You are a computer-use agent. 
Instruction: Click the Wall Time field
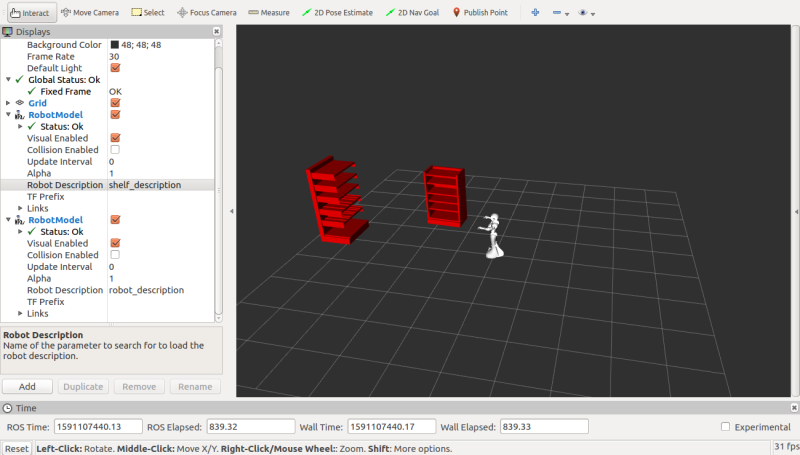point(392,426)
